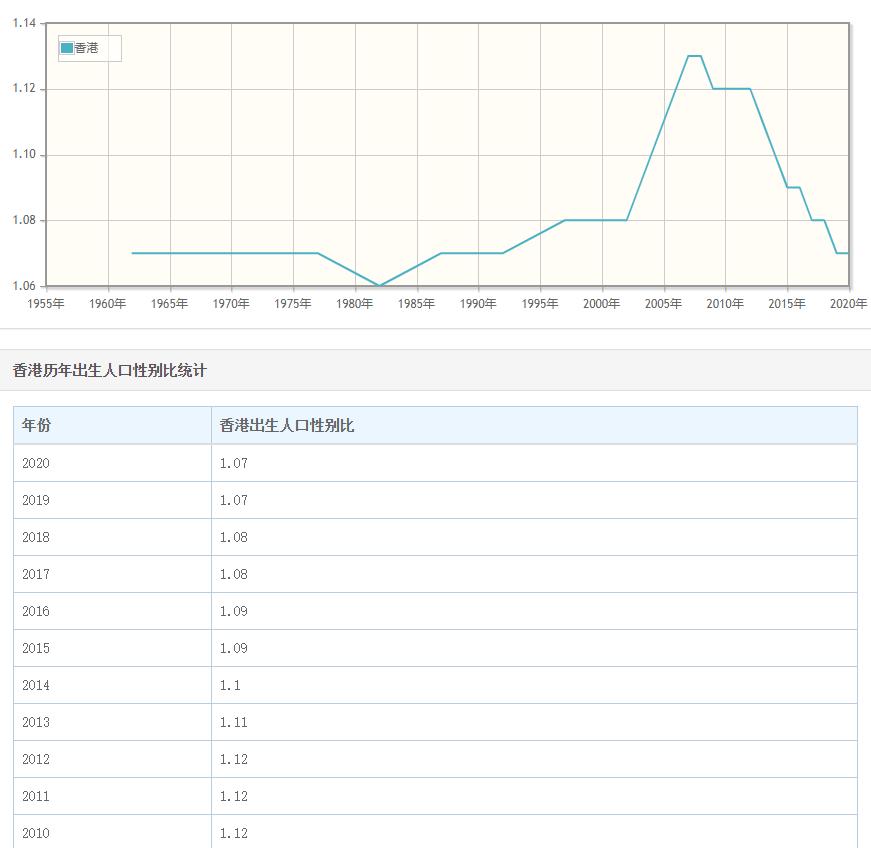Select the 1.08 value in the 2017 row
The width and height of the screenshot is (871, 848).
point(234,574)
